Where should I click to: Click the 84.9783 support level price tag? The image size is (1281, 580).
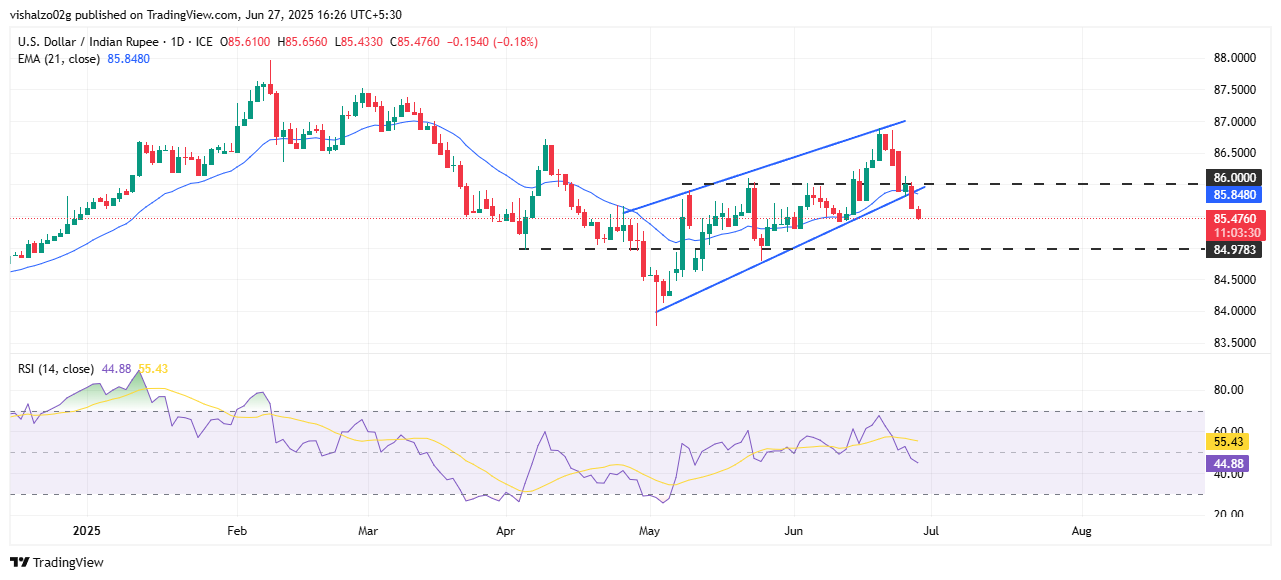[1235, 249]
